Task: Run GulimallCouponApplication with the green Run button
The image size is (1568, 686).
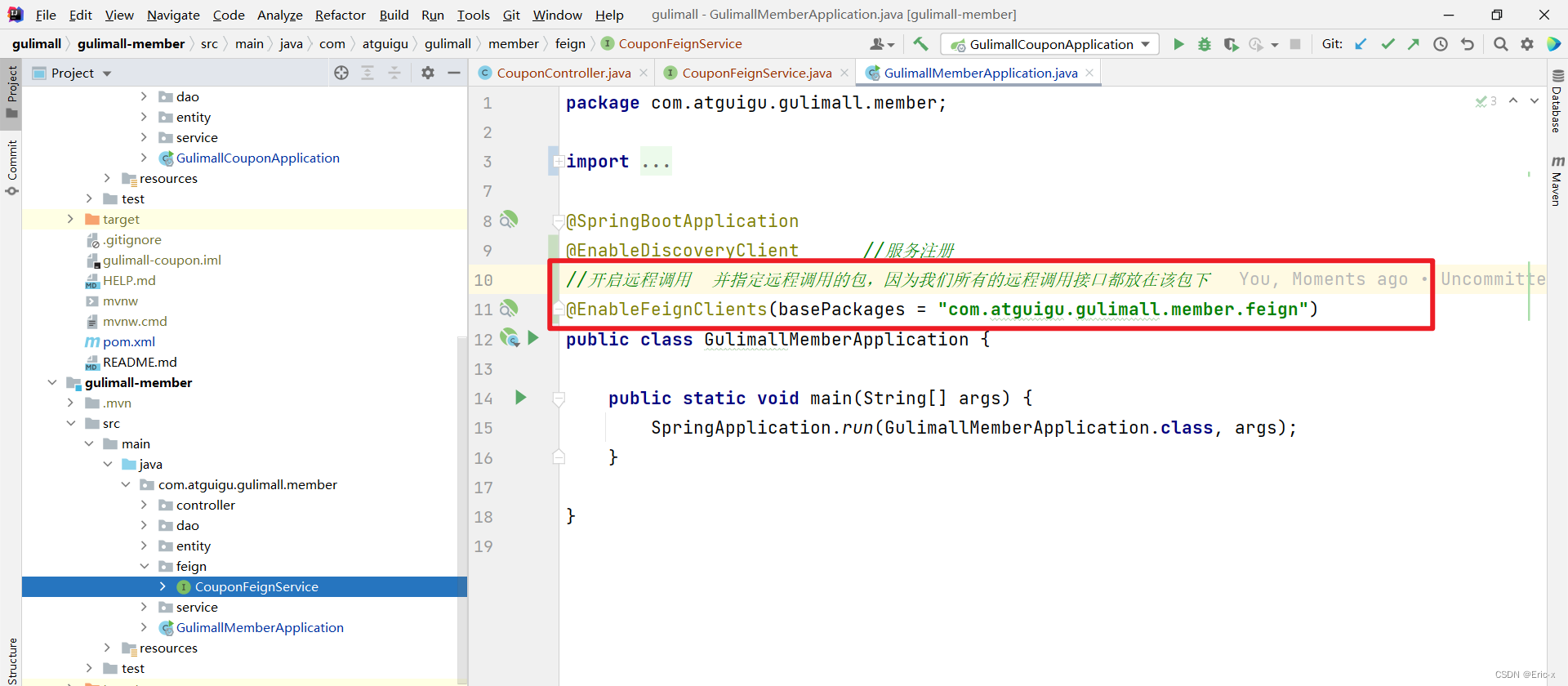Action: (1178, 44)
